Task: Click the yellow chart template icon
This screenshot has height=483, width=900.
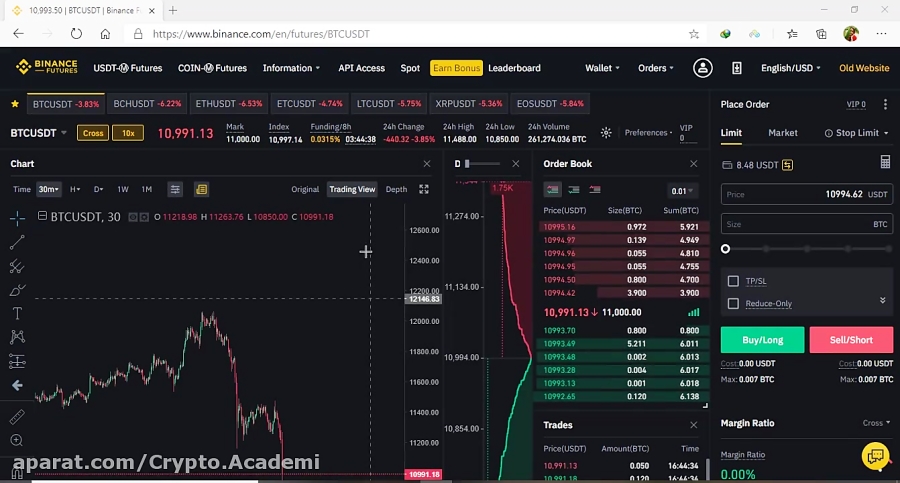Action: pyautogui.click(x=201, y=189)
